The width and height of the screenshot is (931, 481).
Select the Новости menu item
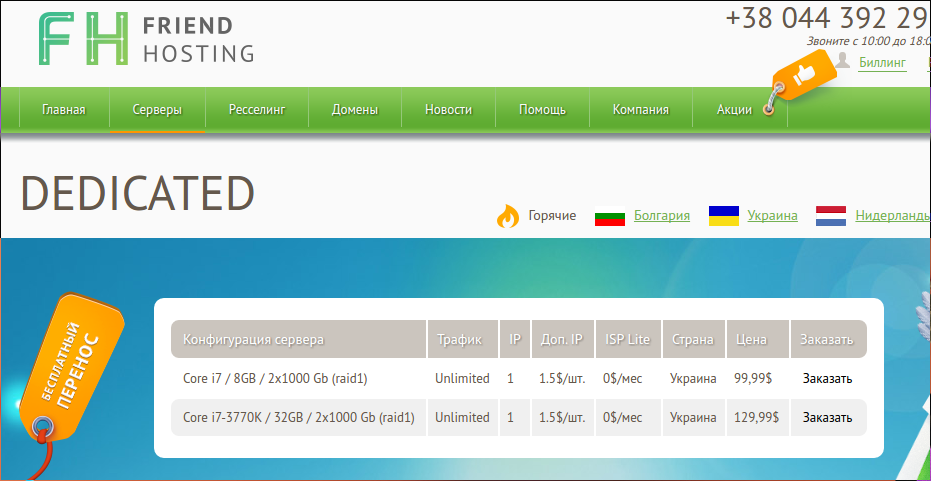click(448, 109)
